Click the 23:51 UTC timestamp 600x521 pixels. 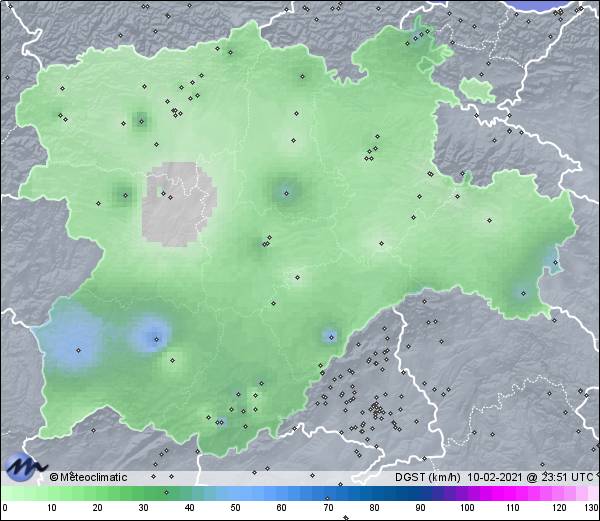pos(566,477)
